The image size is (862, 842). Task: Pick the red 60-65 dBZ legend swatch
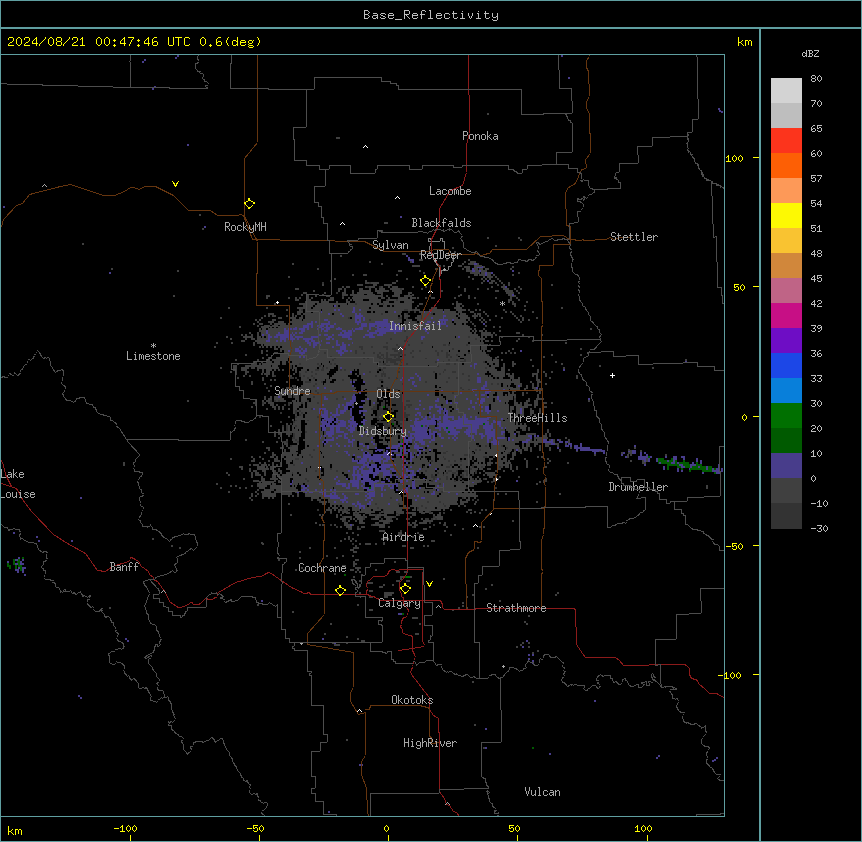[786, 141]
